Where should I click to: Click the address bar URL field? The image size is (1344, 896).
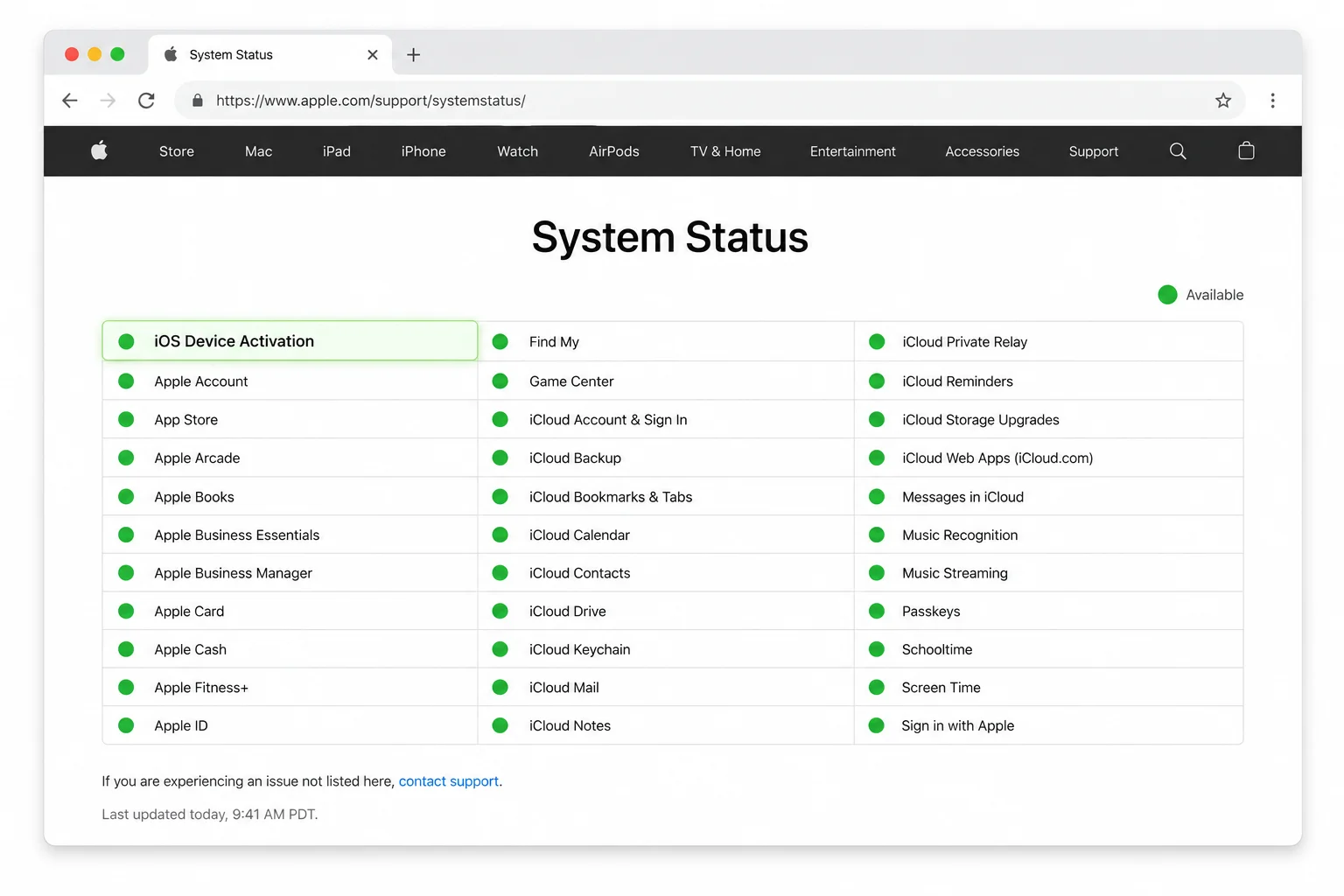[x=709, y=101]
